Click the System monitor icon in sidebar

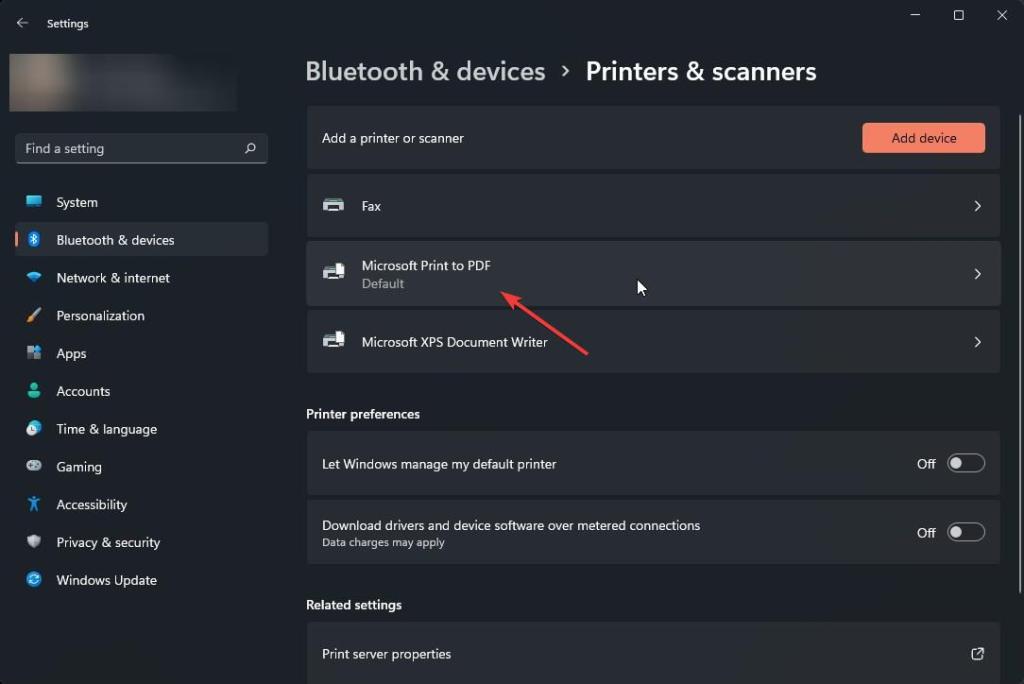34,202
